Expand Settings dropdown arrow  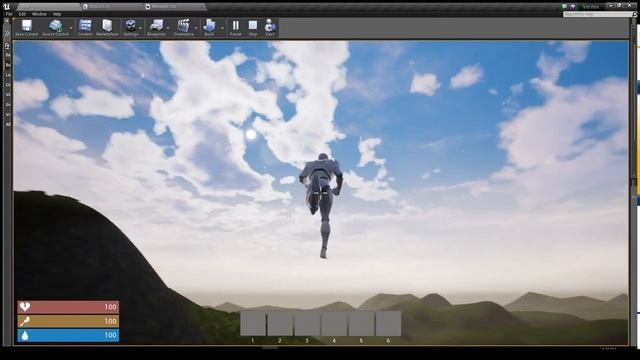[x=141, y=28]
